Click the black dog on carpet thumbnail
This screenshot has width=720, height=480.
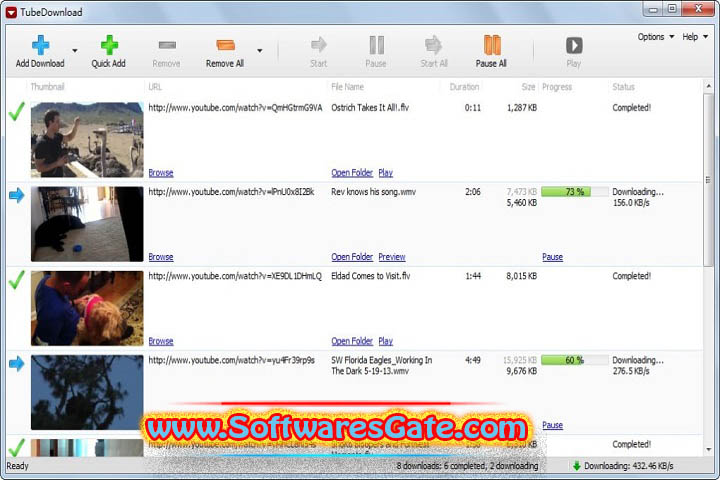pyautogui.click(x=87, y=224)
